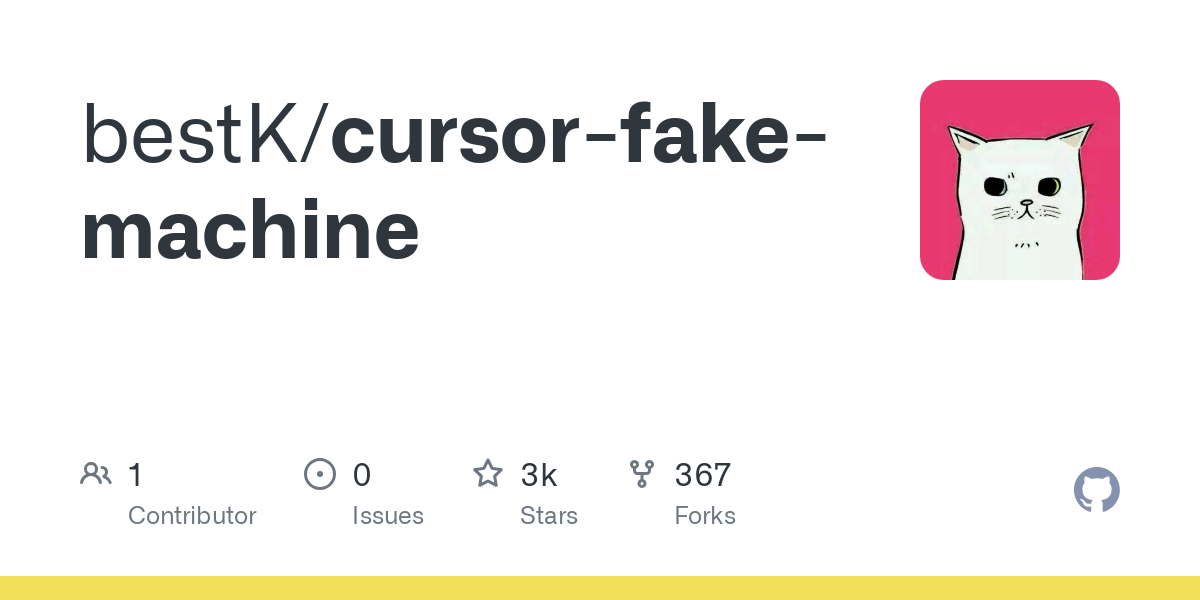Click the Forks label

705,516
